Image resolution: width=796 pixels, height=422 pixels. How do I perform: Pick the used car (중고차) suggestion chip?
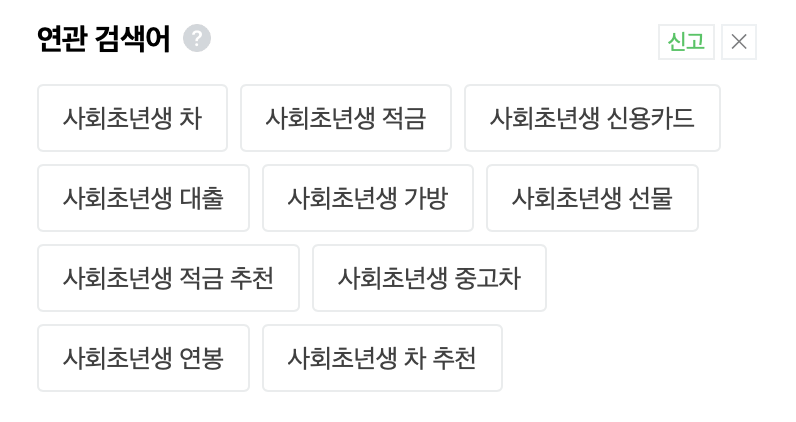[x=429, y=278]
